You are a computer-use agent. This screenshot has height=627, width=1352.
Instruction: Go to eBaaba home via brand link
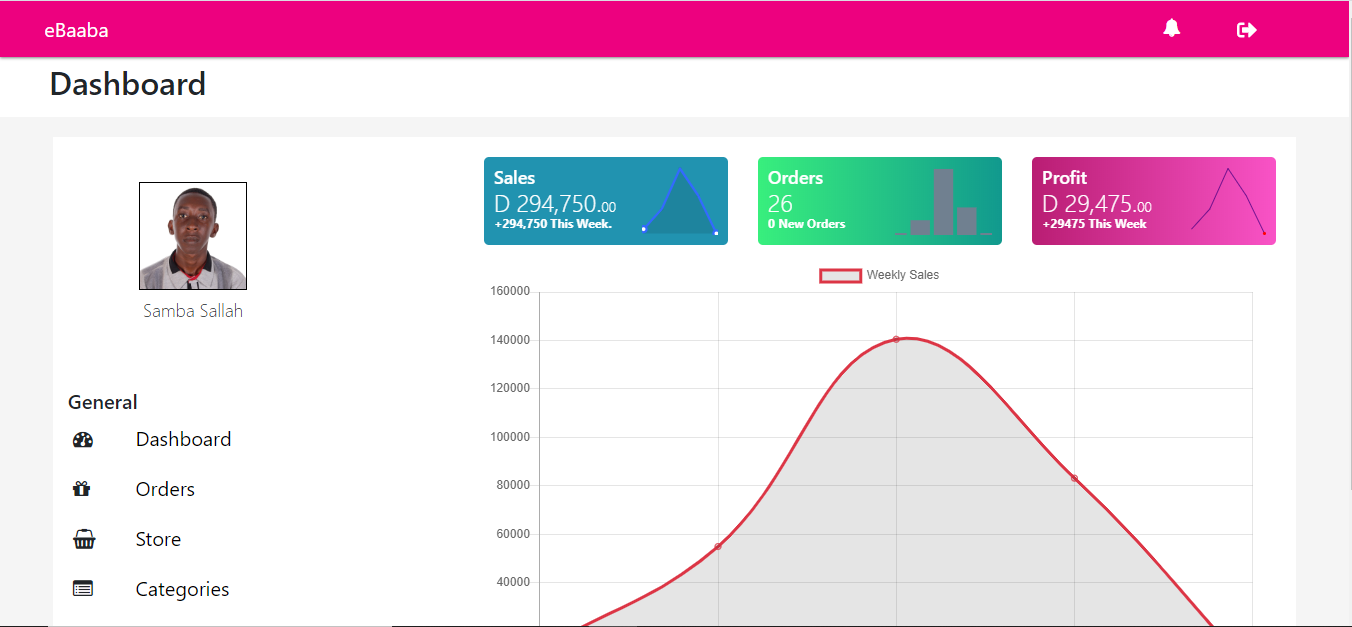click(76, 30)
